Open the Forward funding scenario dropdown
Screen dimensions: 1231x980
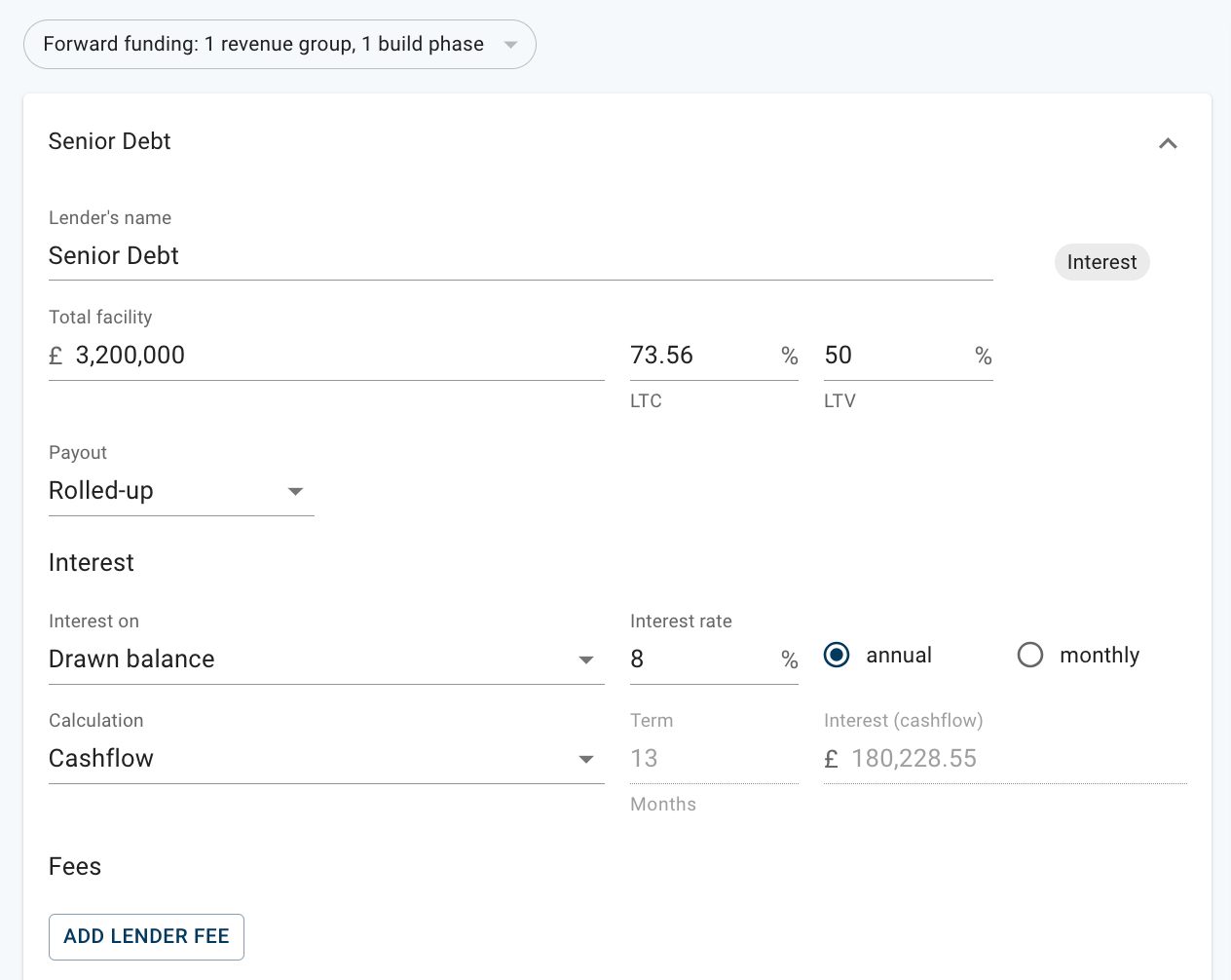[x=280, y=44]
